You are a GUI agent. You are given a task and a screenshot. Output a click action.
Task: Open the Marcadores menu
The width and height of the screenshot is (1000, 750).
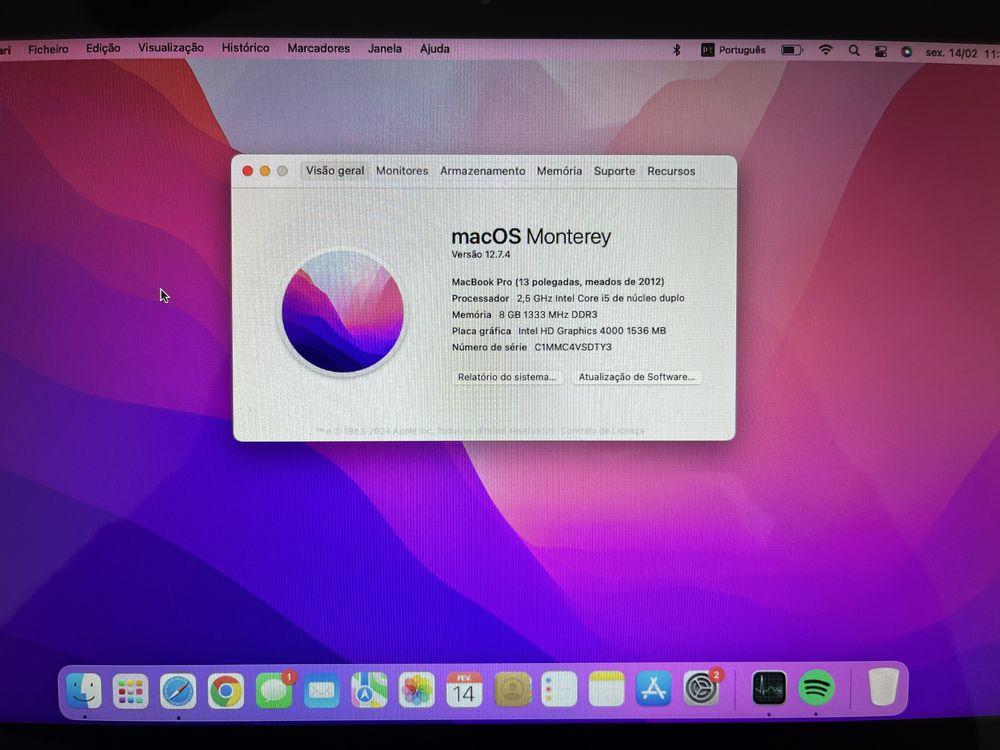[x=319, y=48]
